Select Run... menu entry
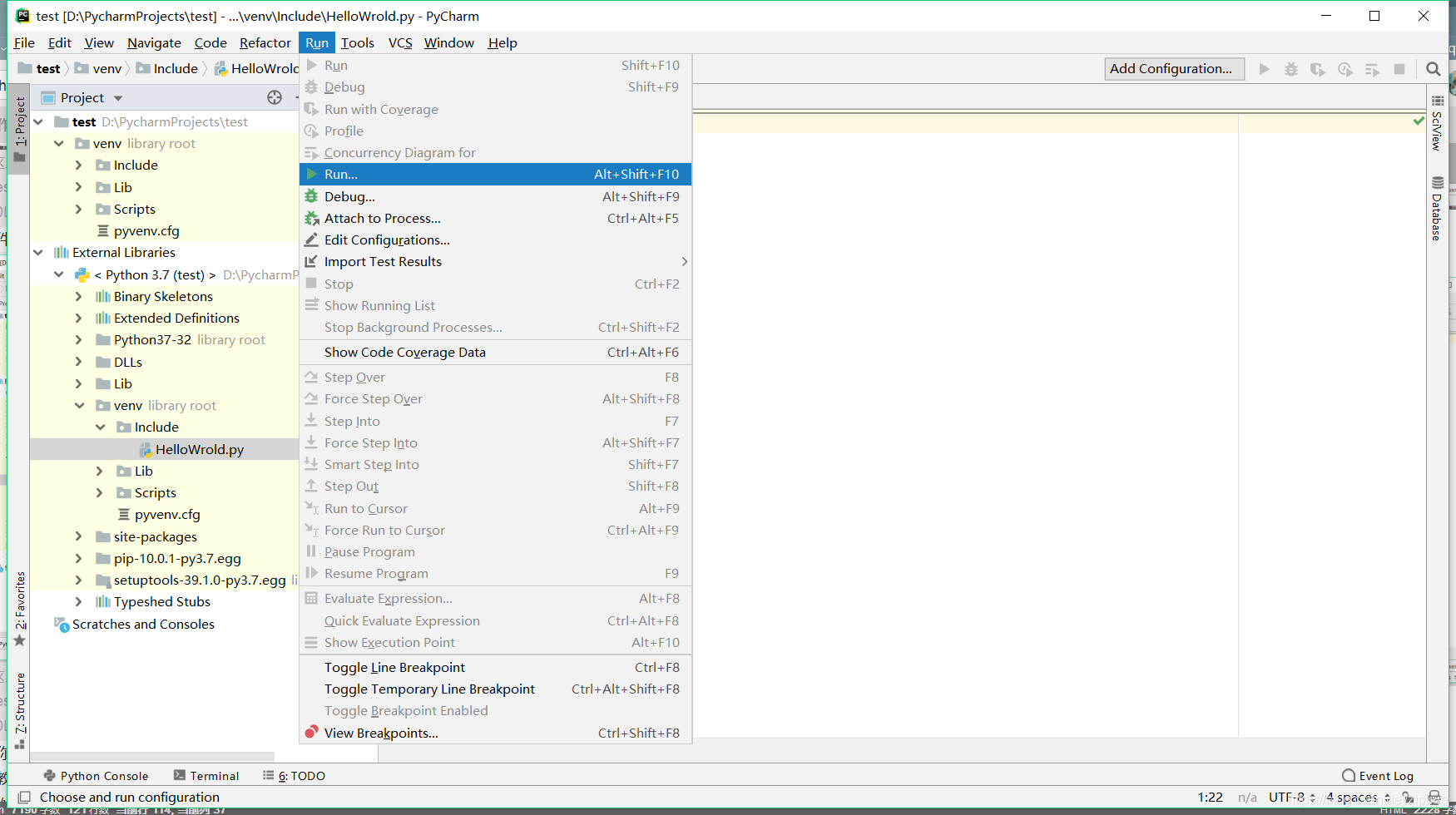Screen dimensions: 1456x815 coord(495,174)
